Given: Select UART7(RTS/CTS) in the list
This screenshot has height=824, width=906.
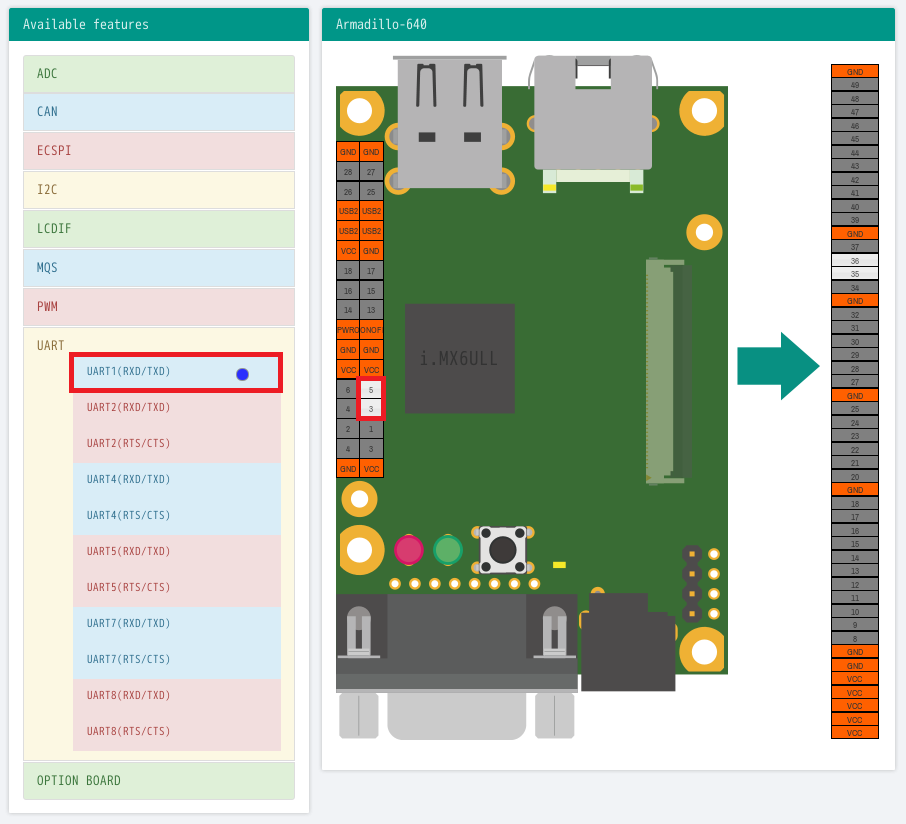Looking at the screenshot, I should pyautogui.click(x=128, y=659).
